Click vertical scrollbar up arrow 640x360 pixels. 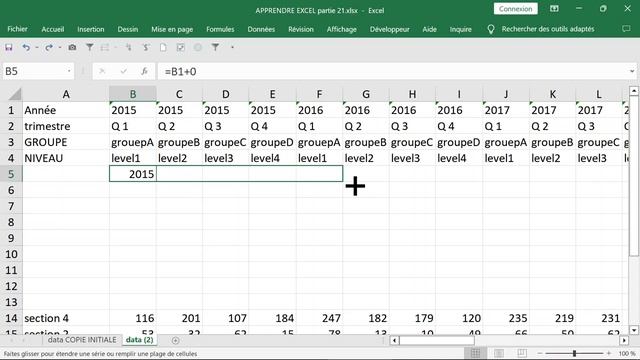[634, 91]
